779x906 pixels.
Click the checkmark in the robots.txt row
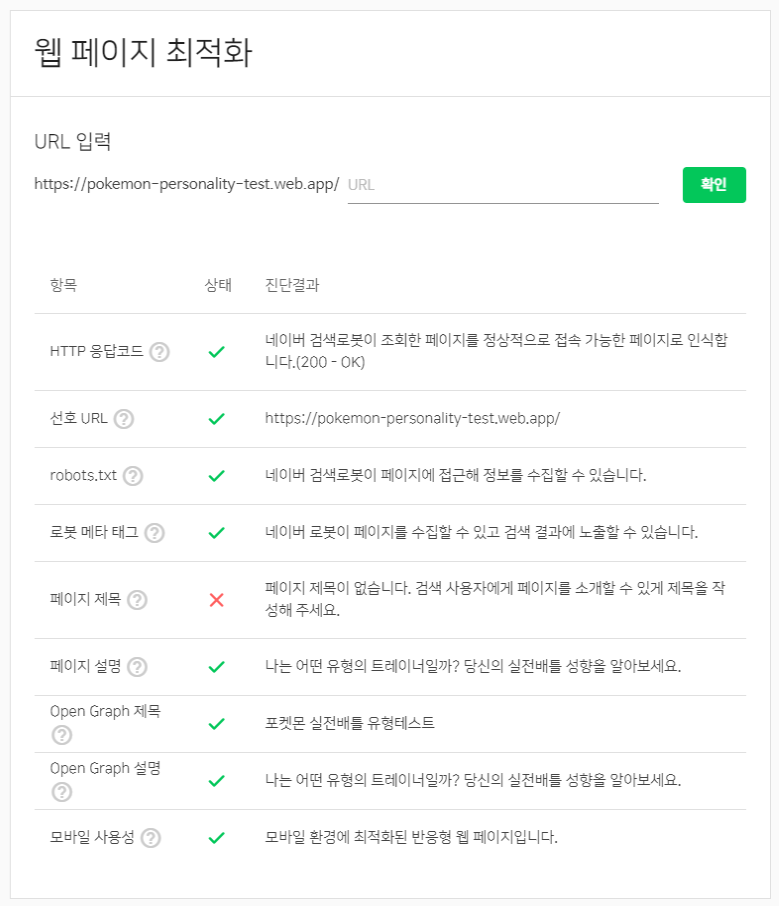pyautogui.click(x=217, y=476)
